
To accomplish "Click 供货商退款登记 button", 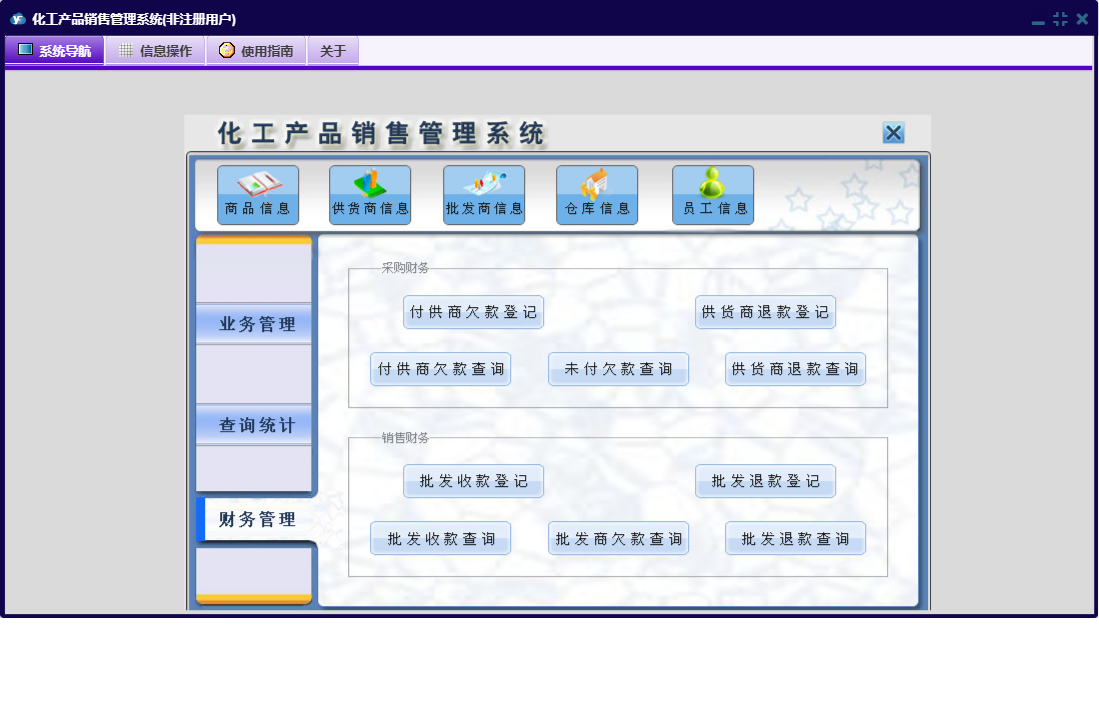I will click(765, 312).
